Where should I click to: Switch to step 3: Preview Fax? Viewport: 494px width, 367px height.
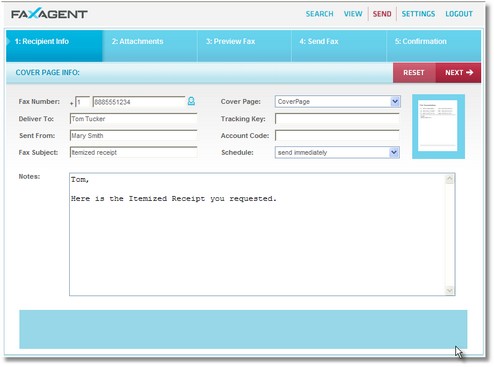click(244, 46)
